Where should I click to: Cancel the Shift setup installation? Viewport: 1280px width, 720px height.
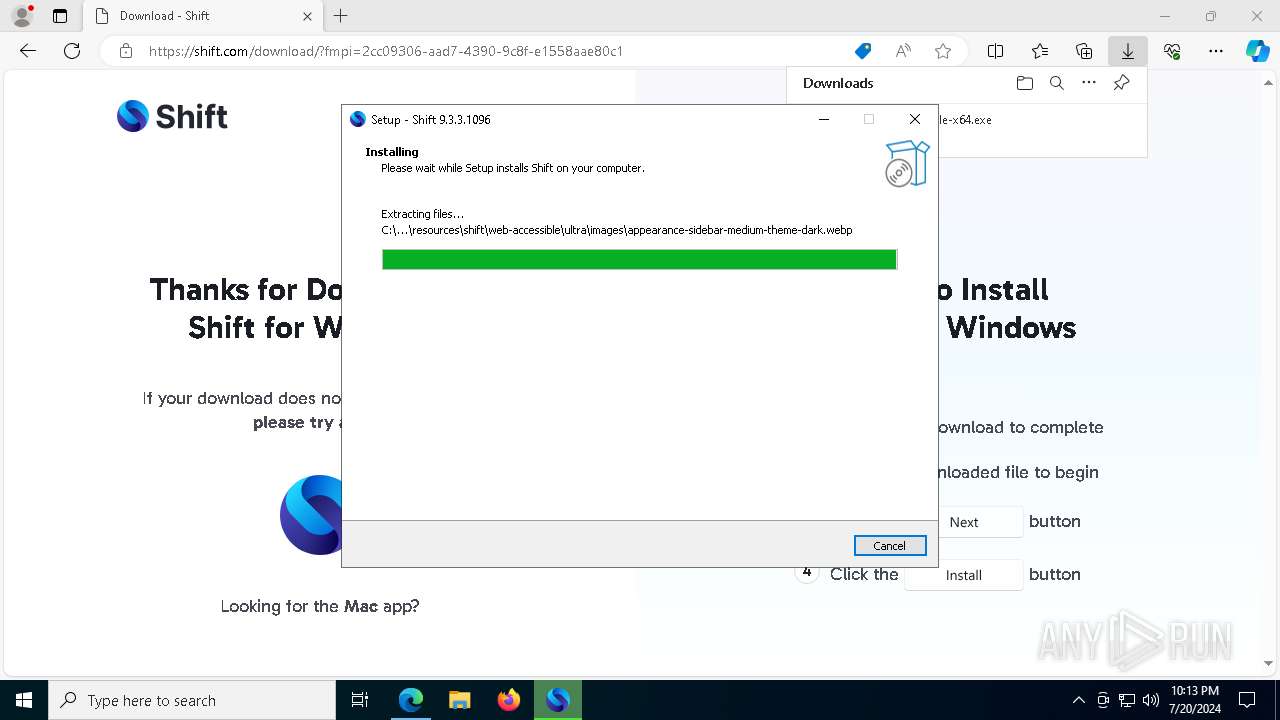(889, 545)
